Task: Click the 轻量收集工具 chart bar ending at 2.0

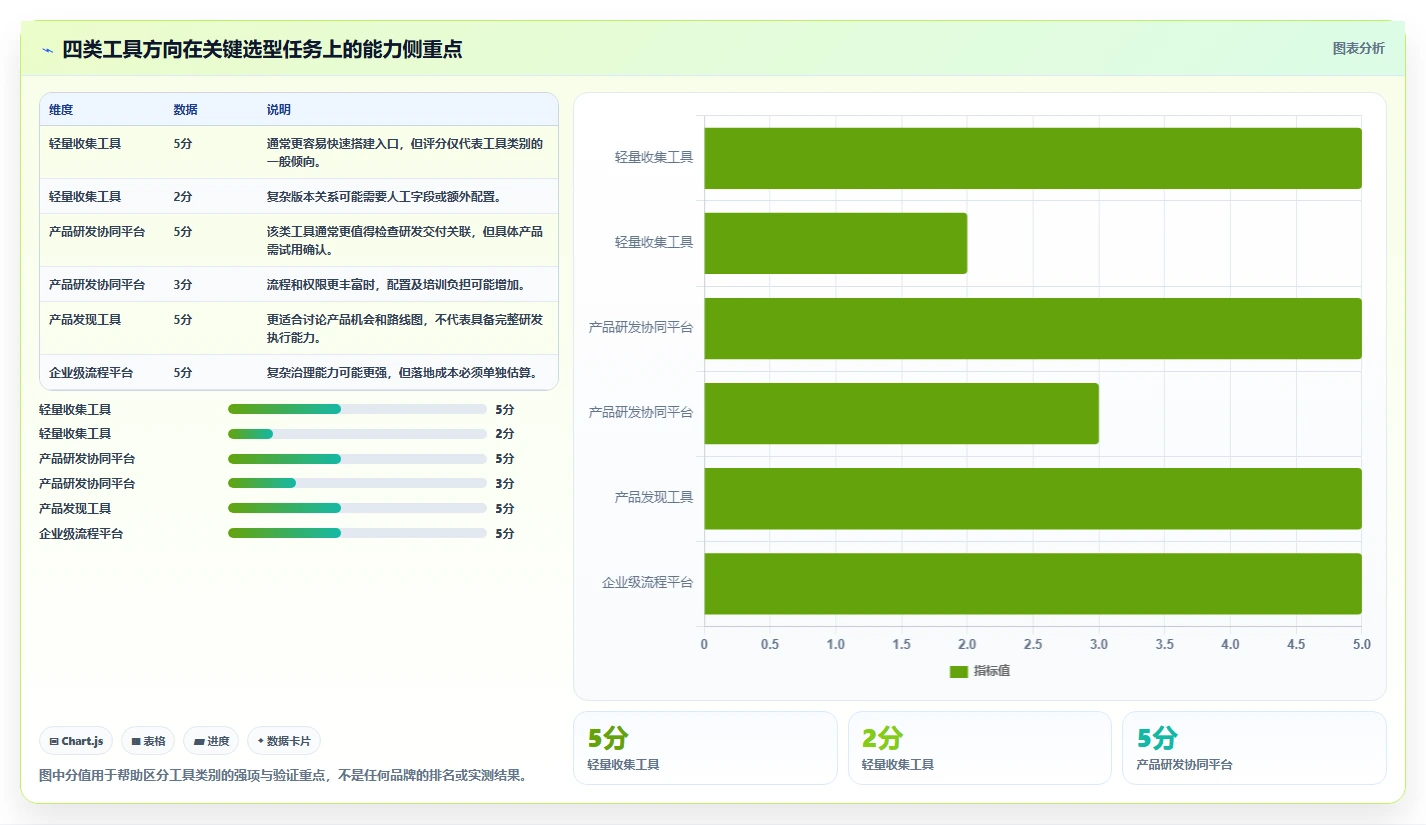Action: point(836,243)
